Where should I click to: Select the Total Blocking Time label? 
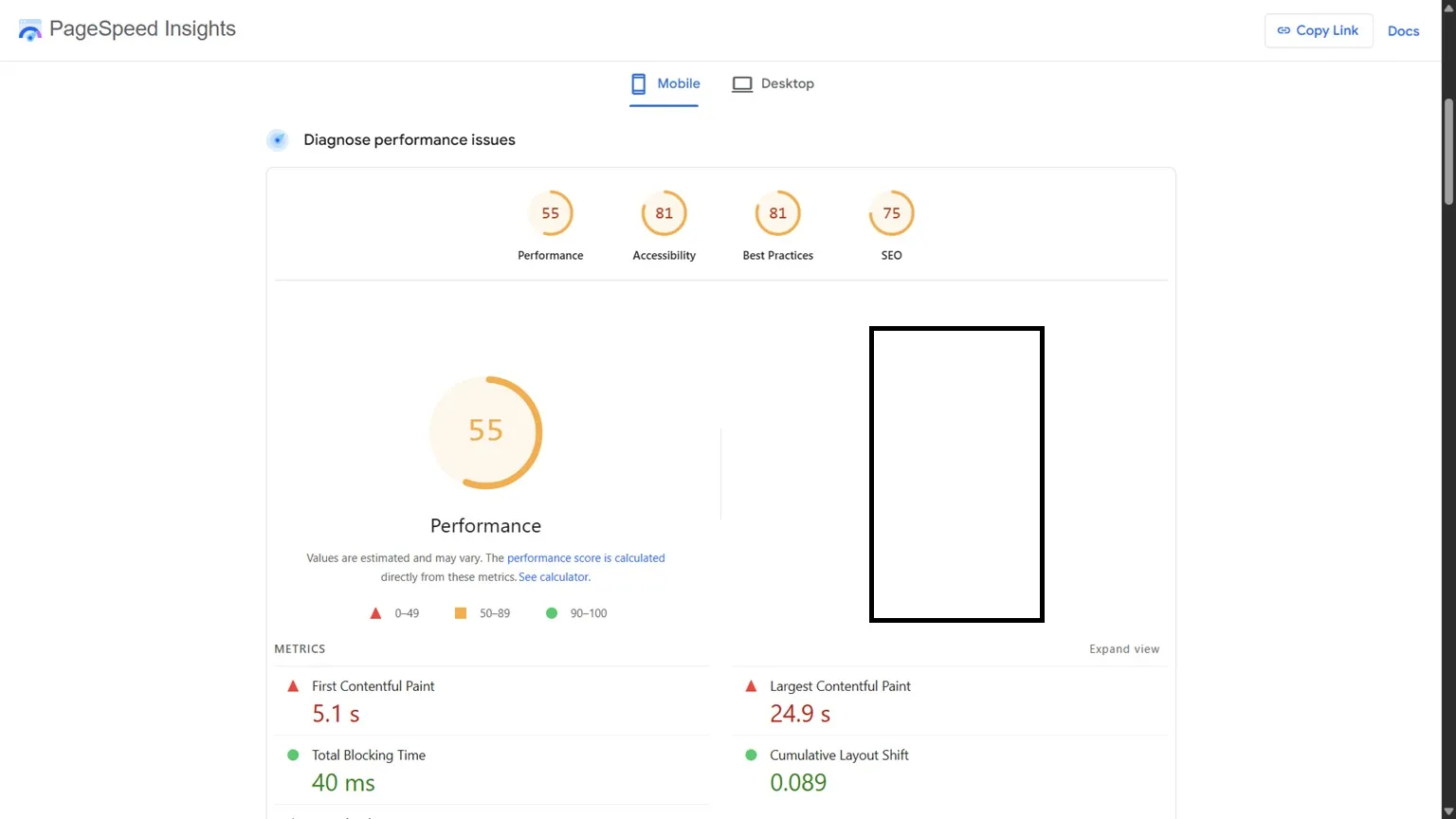pyautogui.click(x=369, y=755)
